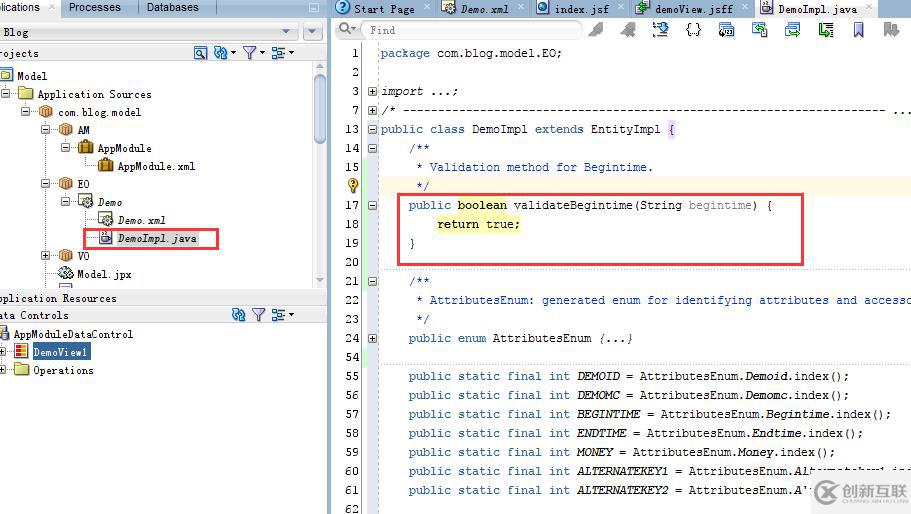Click the Find Previous arrow icon
This screenshot has width=911, height=514.
[x=596, y=29]
